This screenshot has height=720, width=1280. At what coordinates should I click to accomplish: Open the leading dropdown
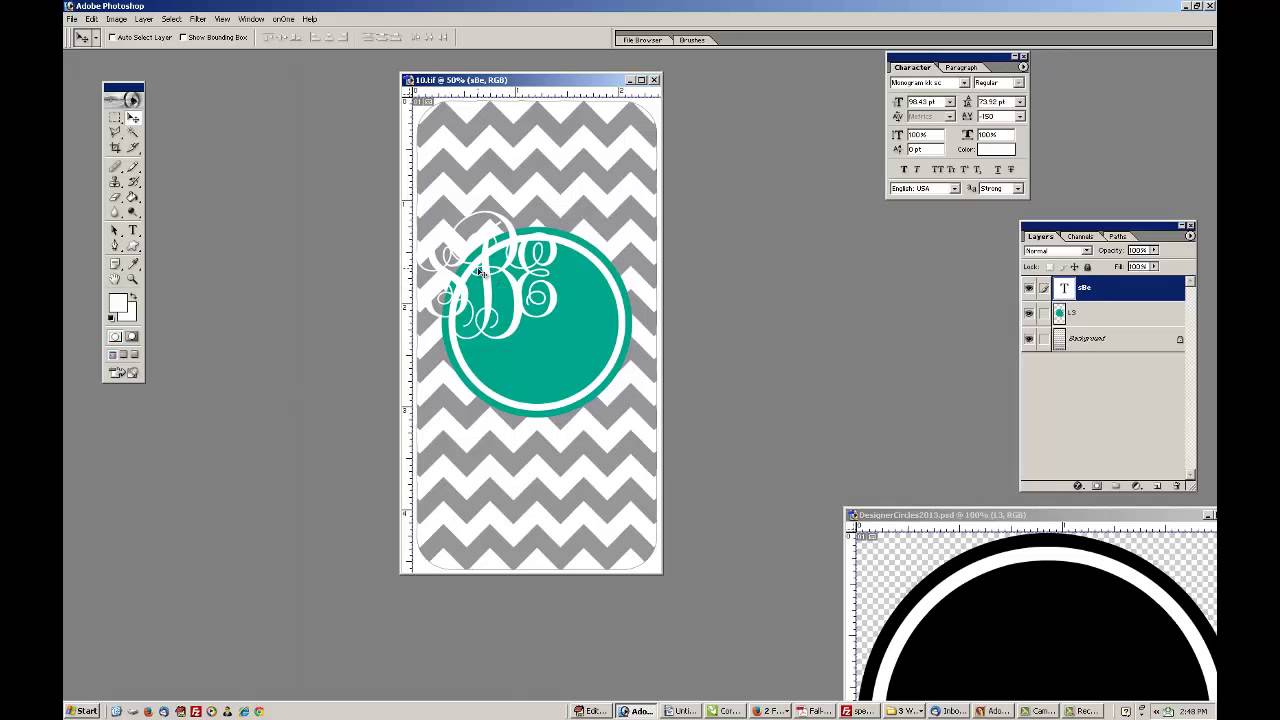point(1020,102)
